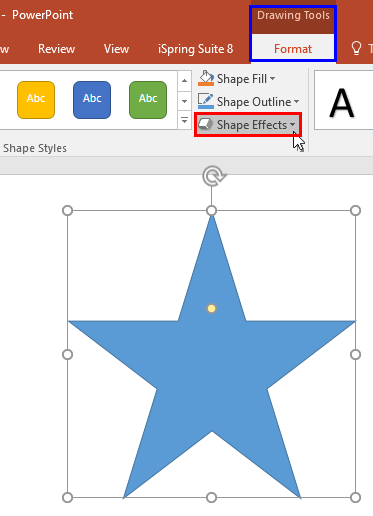This screenshot has width=373, height=516.
Task: Show previous row of shape styles
Action: click(x=184, y=81)
